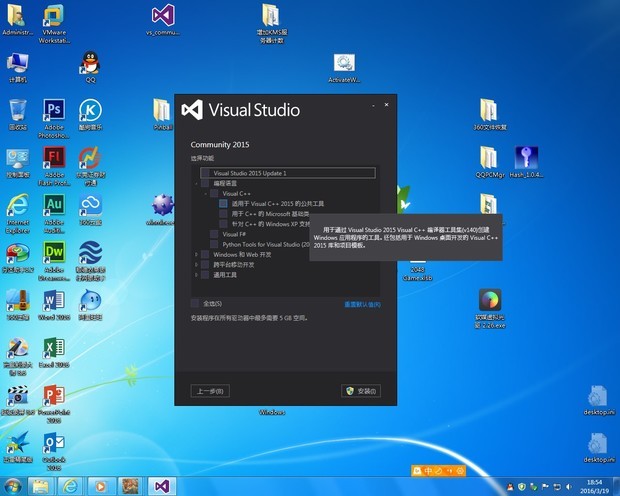This screenshot has width=620, height=496.
Task: Tick the C++ Microsoft 基础类 checkbox
Action: click(x=223, y=214)
